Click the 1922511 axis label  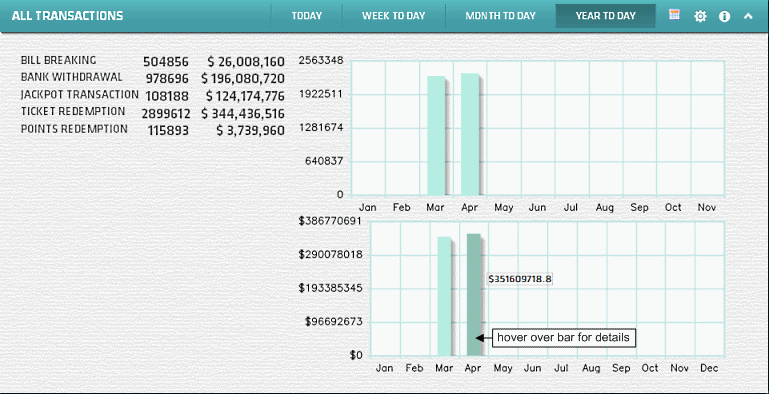pos(321,94)
